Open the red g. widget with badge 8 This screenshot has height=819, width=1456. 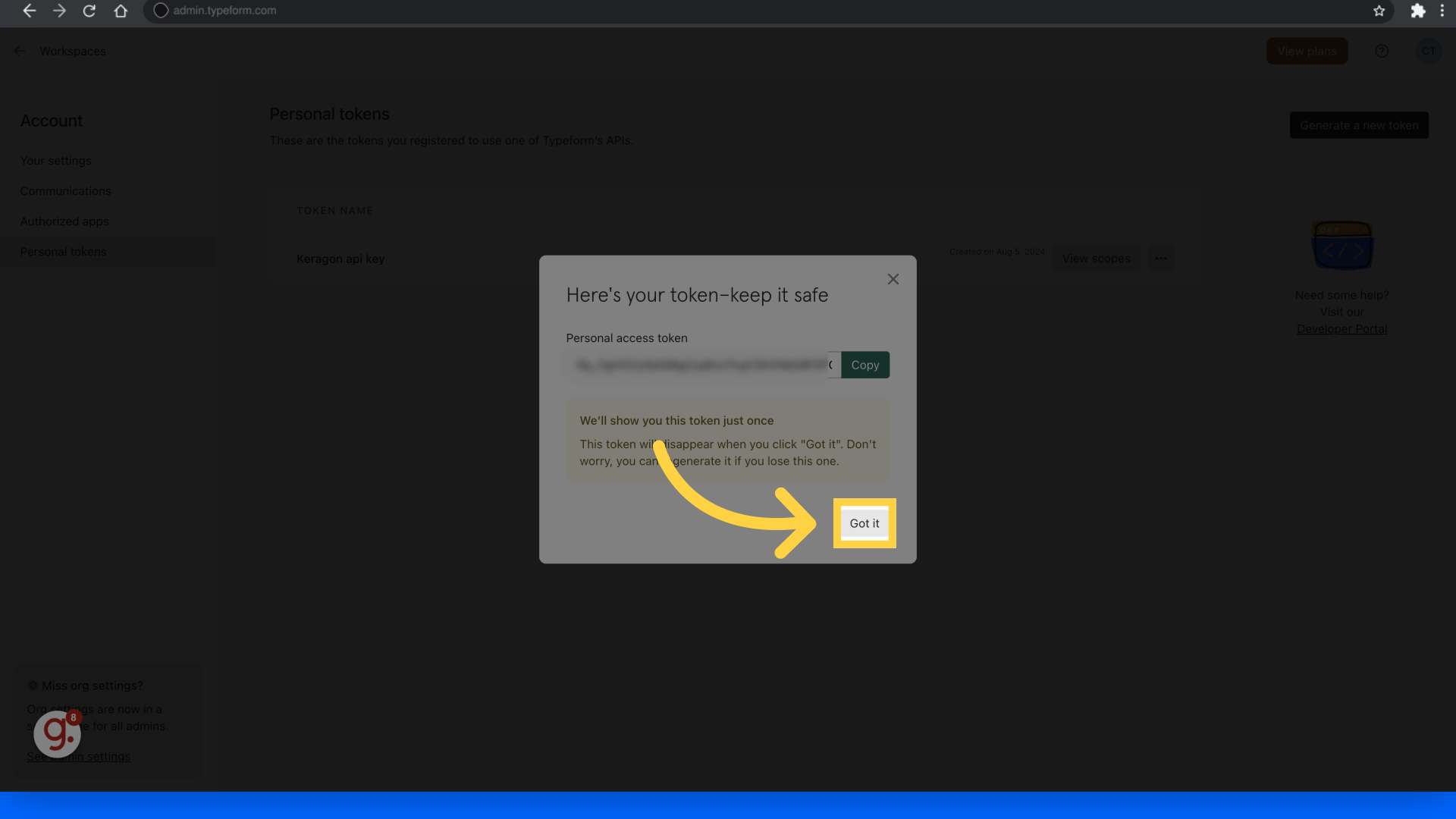point(57,733)
